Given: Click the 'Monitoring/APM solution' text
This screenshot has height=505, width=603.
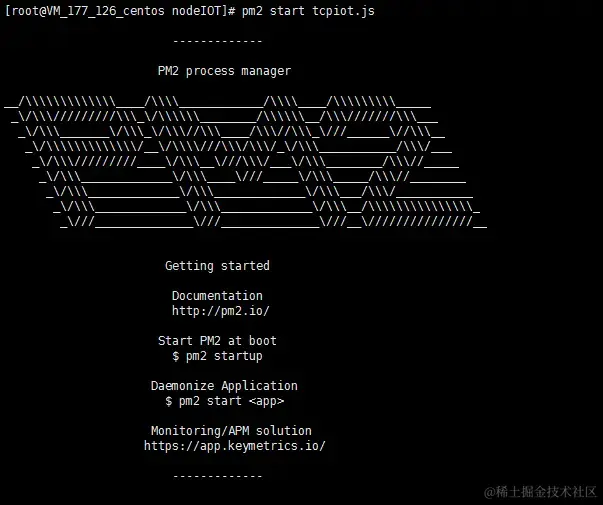Looking at the screenshot, I should 231,431.
